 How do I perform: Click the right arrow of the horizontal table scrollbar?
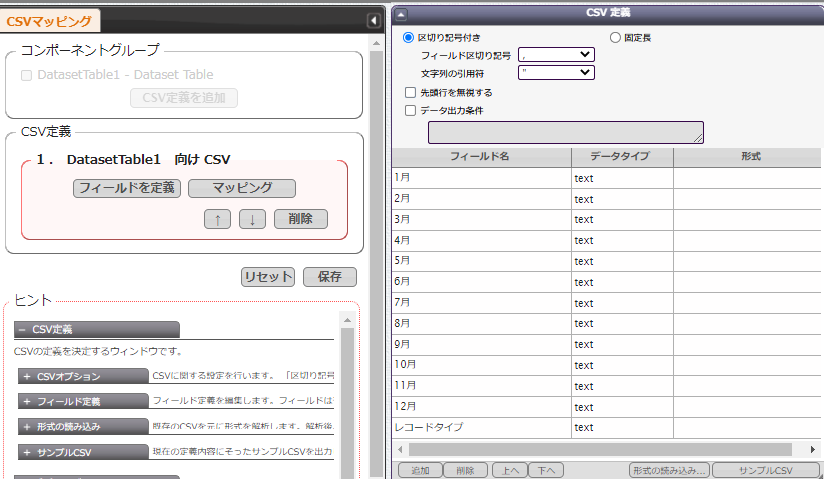tap(812, 450)
